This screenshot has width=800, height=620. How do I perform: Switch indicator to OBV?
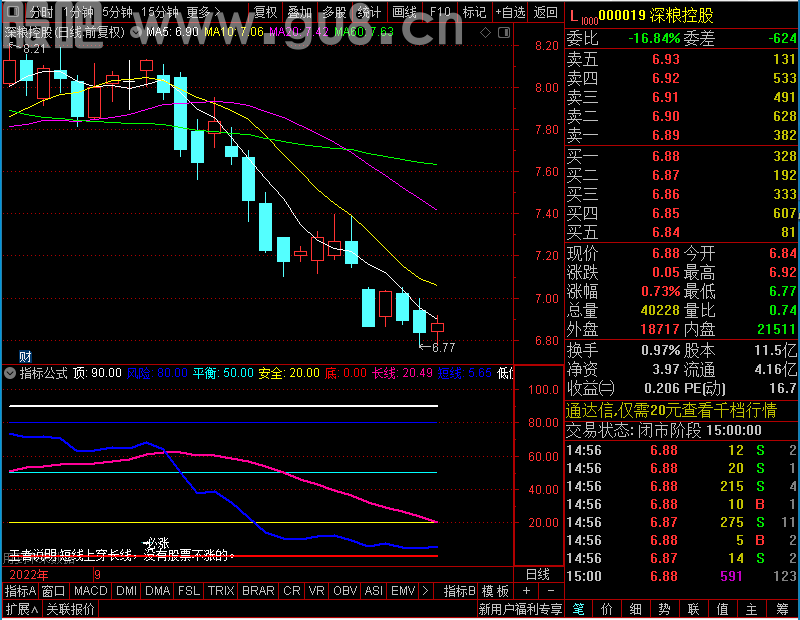[x=345, y=591]
